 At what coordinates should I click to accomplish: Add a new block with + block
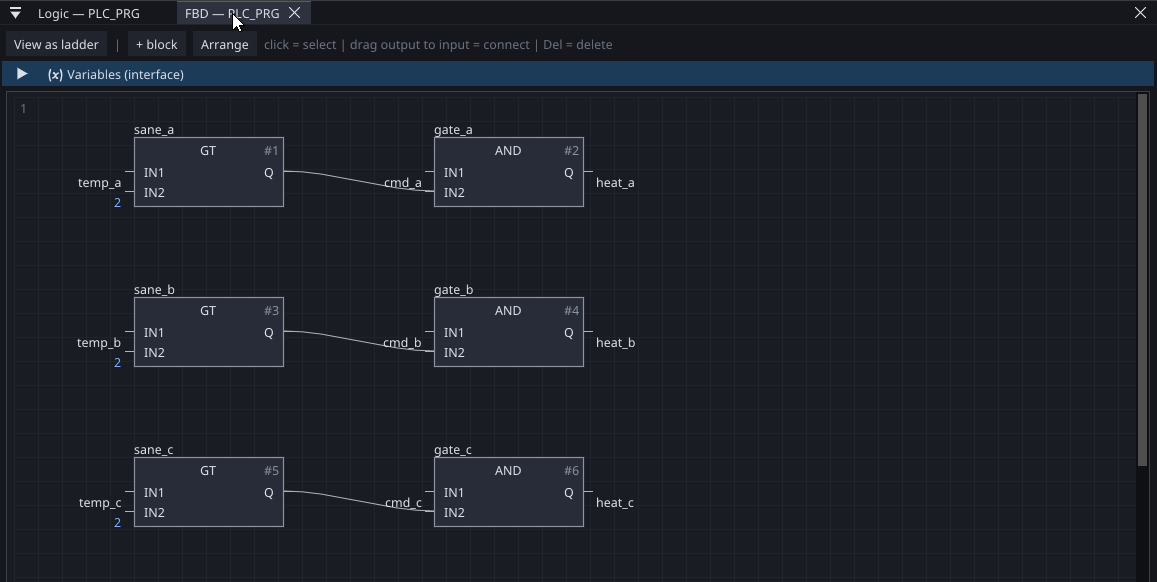click(156, 44)
